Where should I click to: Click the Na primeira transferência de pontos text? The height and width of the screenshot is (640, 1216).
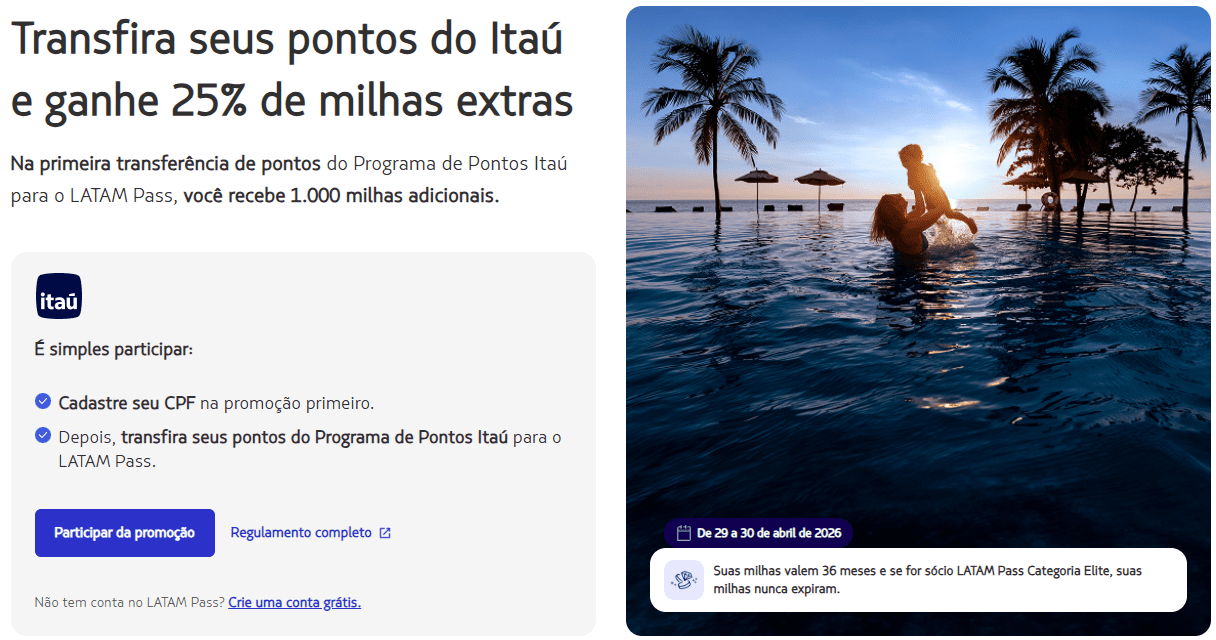(166, 163)
